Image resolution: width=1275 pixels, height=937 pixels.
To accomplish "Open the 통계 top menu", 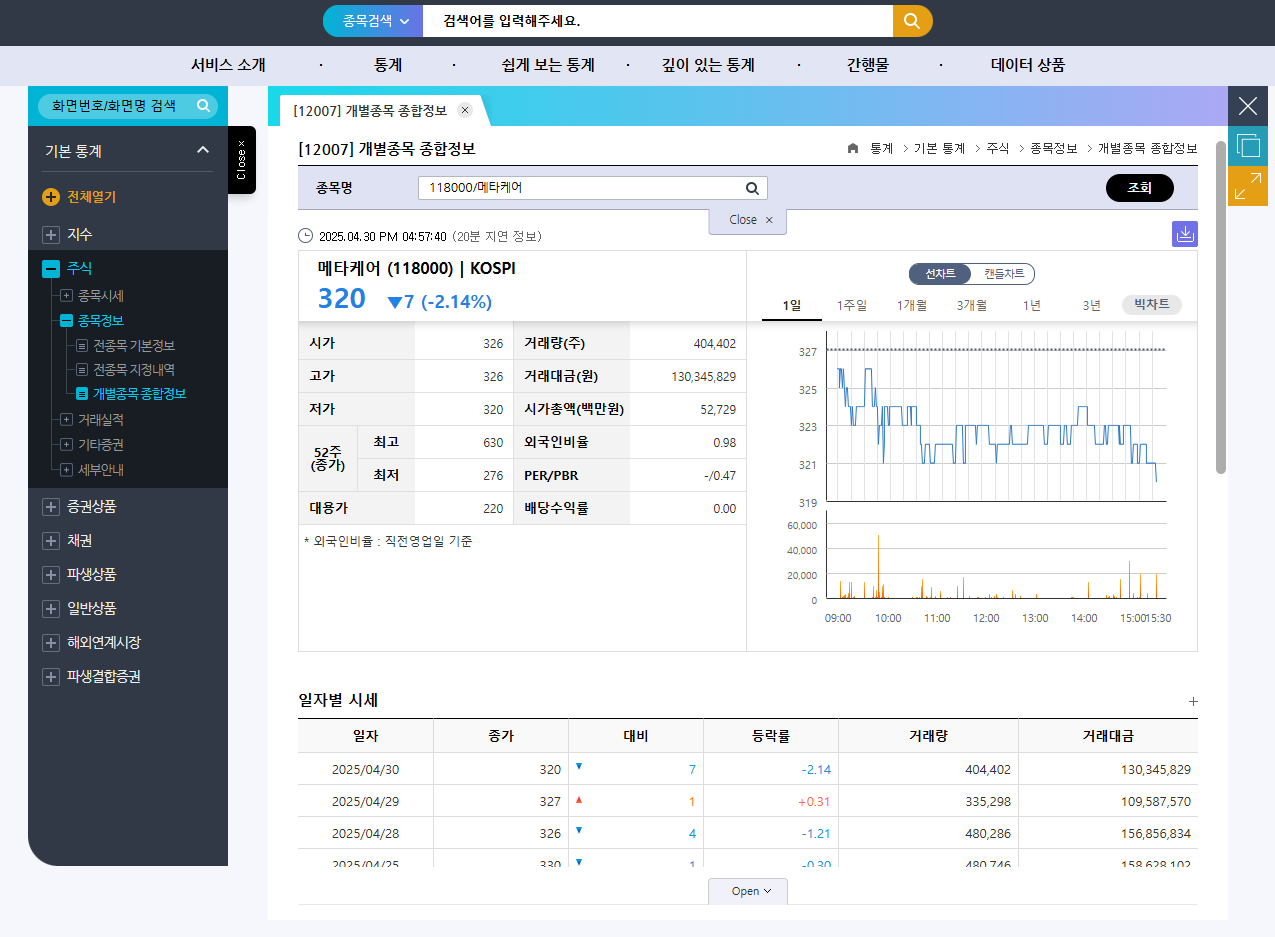I will click(x=388, y=65).
